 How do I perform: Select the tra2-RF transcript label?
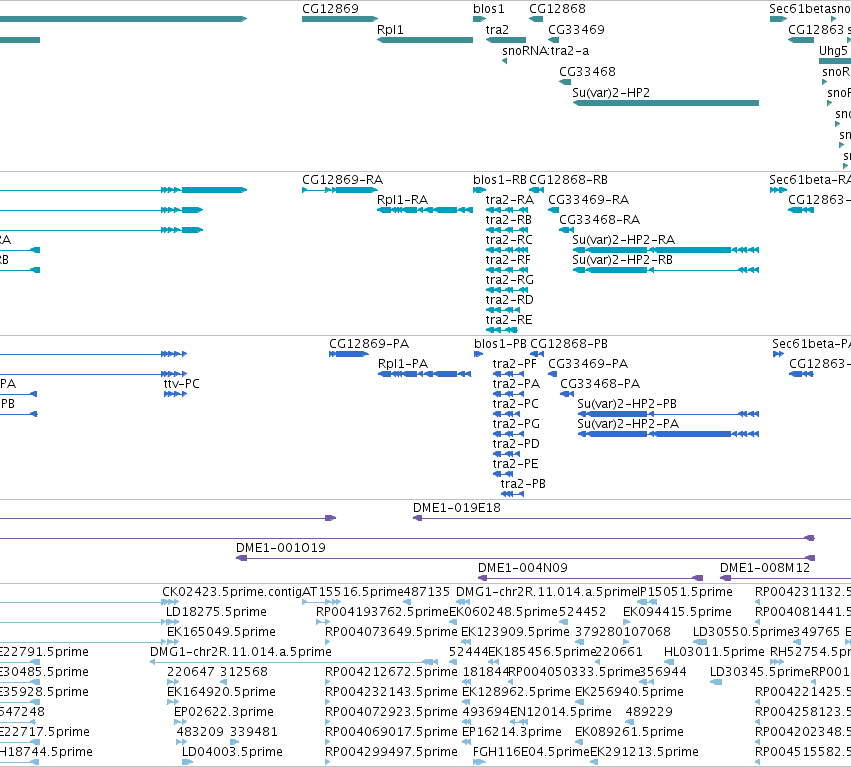pyautogui.click(x=508, y=260)
